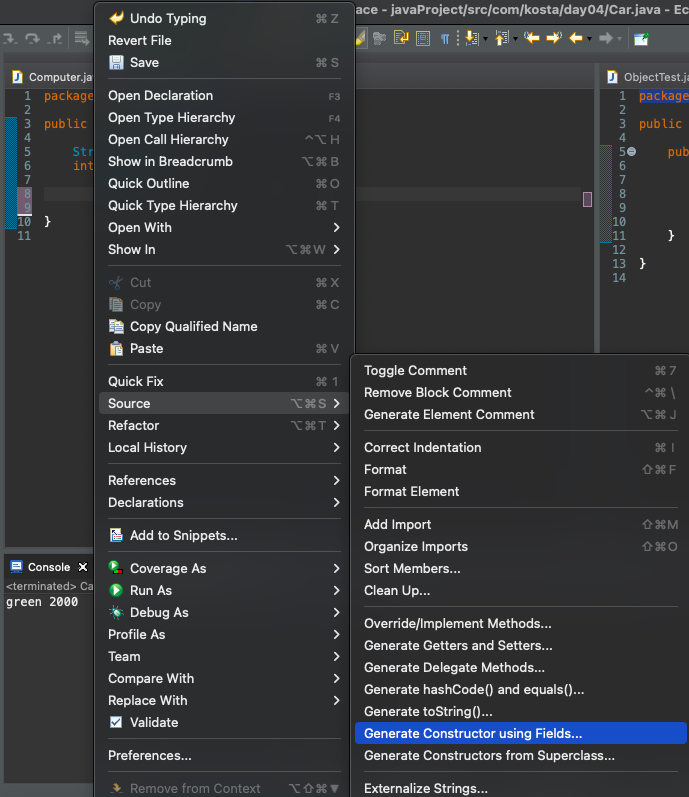The image size is (689, 797).
Task: Expand the Refactor submenu
Action: [224, 425]
